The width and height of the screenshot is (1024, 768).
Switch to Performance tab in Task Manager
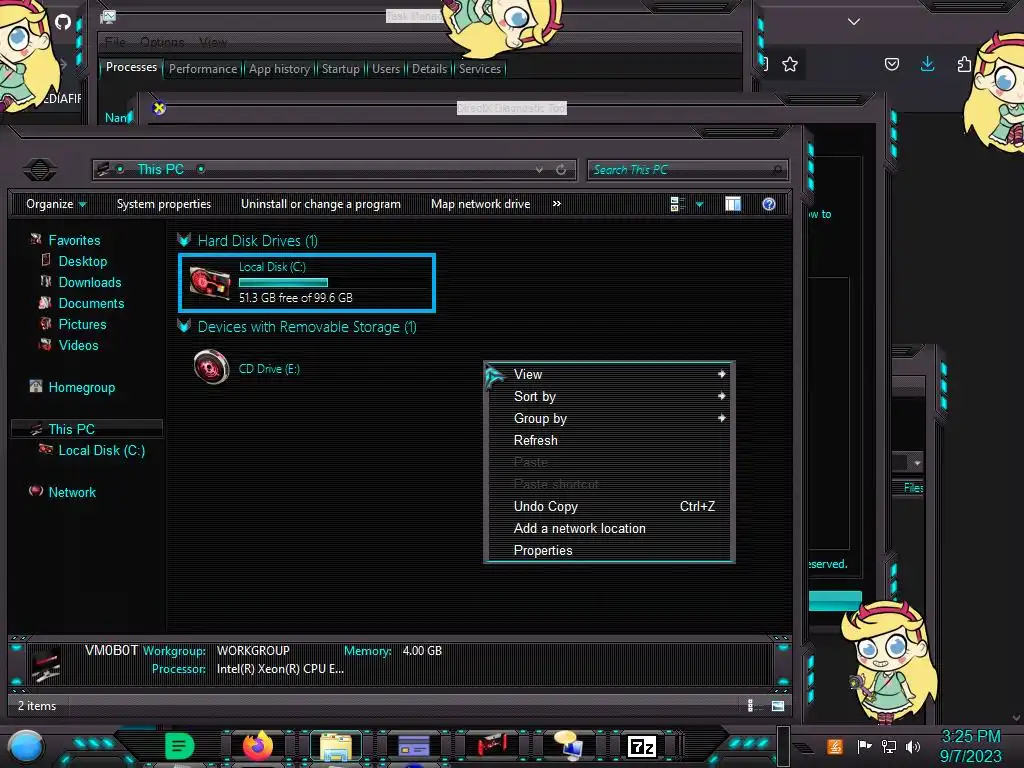203,69
